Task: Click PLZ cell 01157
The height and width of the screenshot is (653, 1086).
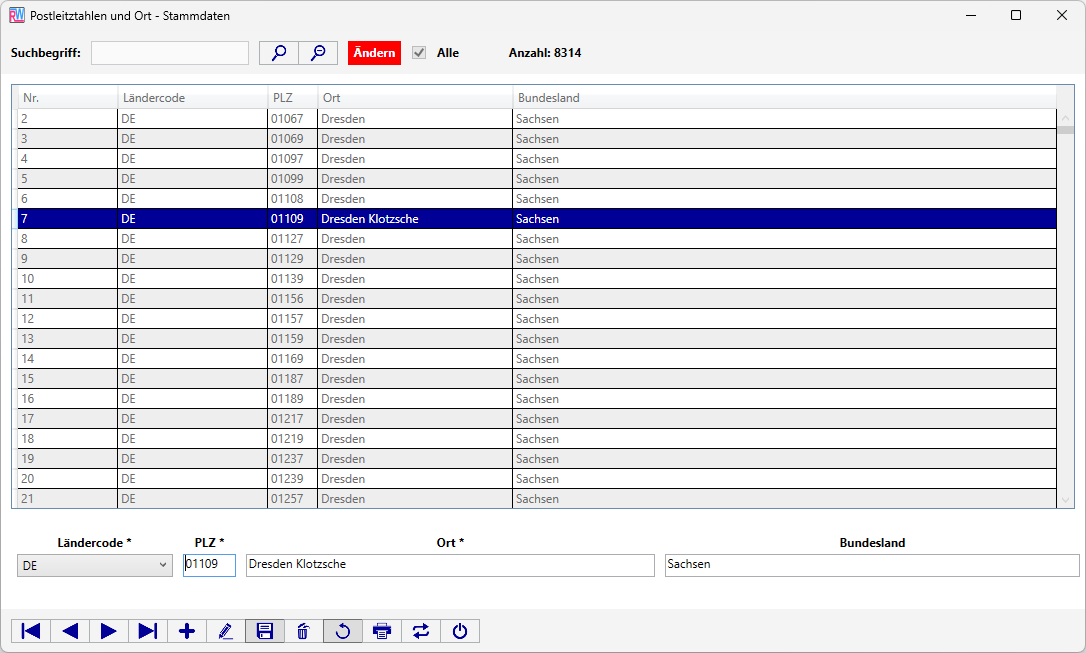Action: [x=292, y=319]
